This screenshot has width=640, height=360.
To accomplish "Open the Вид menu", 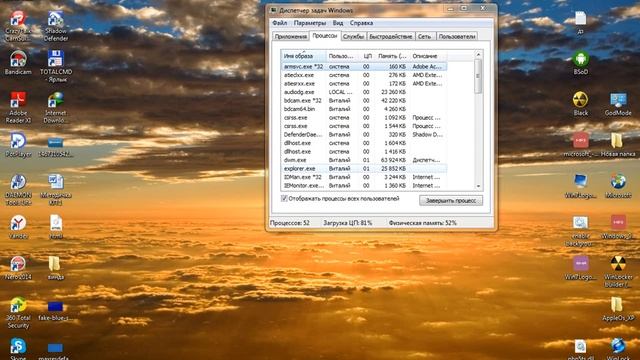I will pos(338,23).
